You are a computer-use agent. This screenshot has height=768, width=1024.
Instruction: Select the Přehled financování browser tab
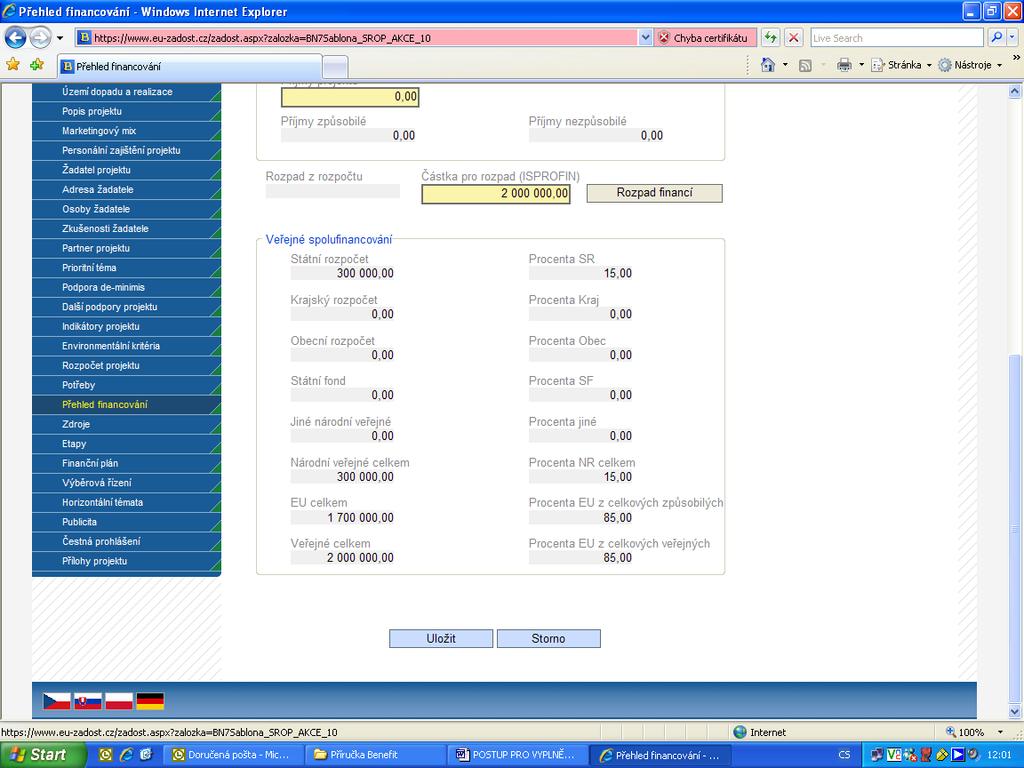(x=189, y=67)
